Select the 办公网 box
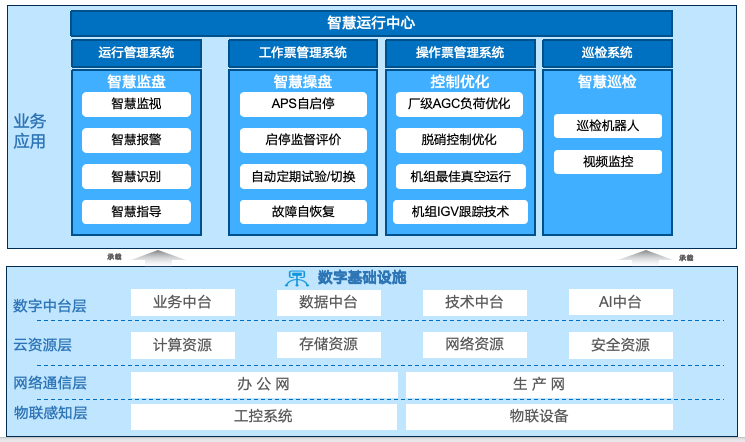Screen dimensions: 745x442 pyautogui.click(x=264, y=384)
